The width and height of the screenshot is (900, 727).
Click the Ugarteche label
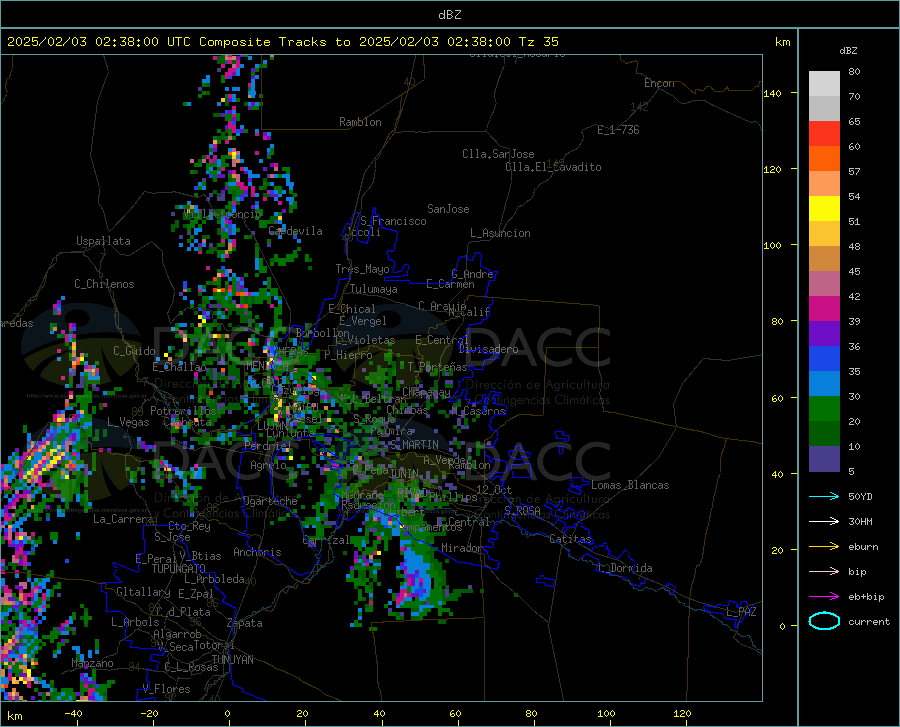pos(270,501)
